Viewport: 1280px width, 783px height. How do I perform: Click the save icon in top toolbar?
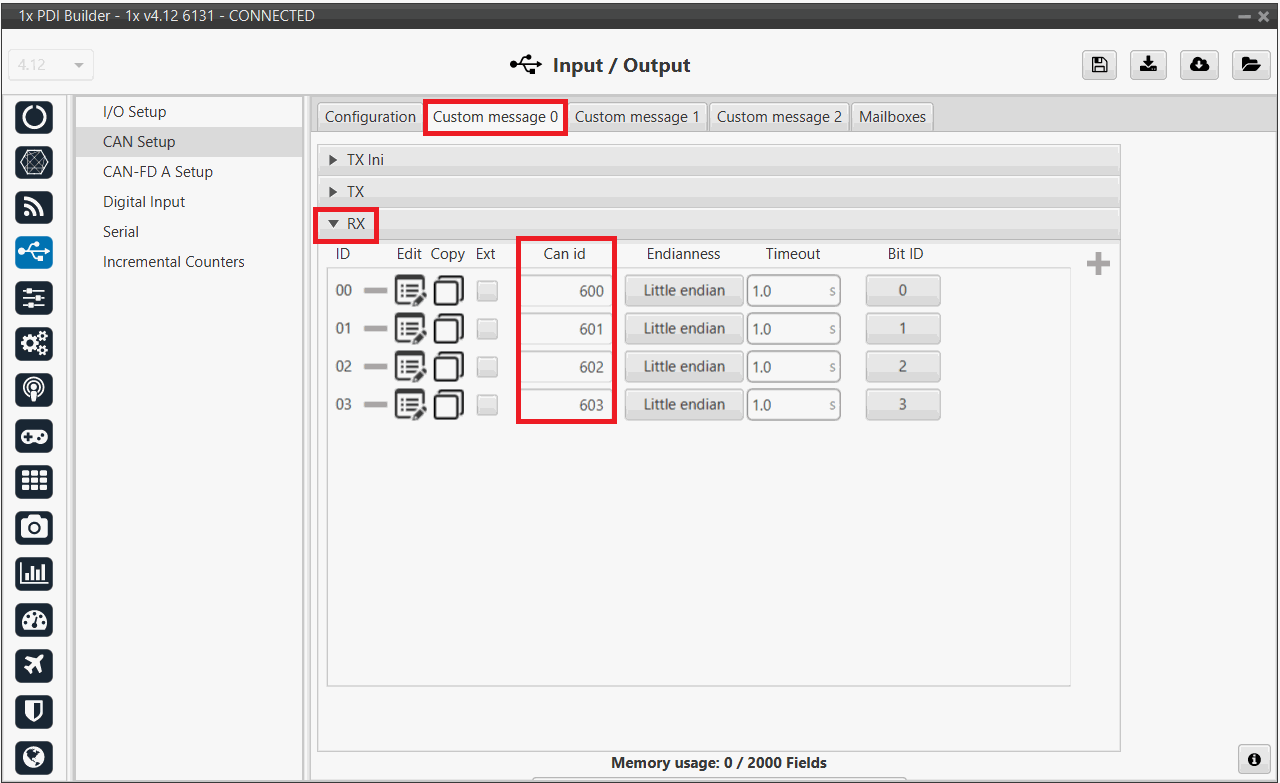[x=1099, y=65]
